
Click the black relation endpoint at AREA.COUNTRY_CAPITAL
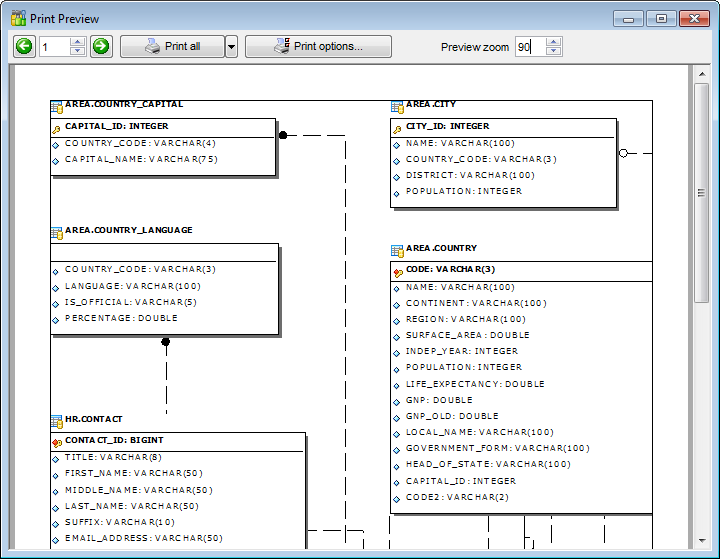283,135
